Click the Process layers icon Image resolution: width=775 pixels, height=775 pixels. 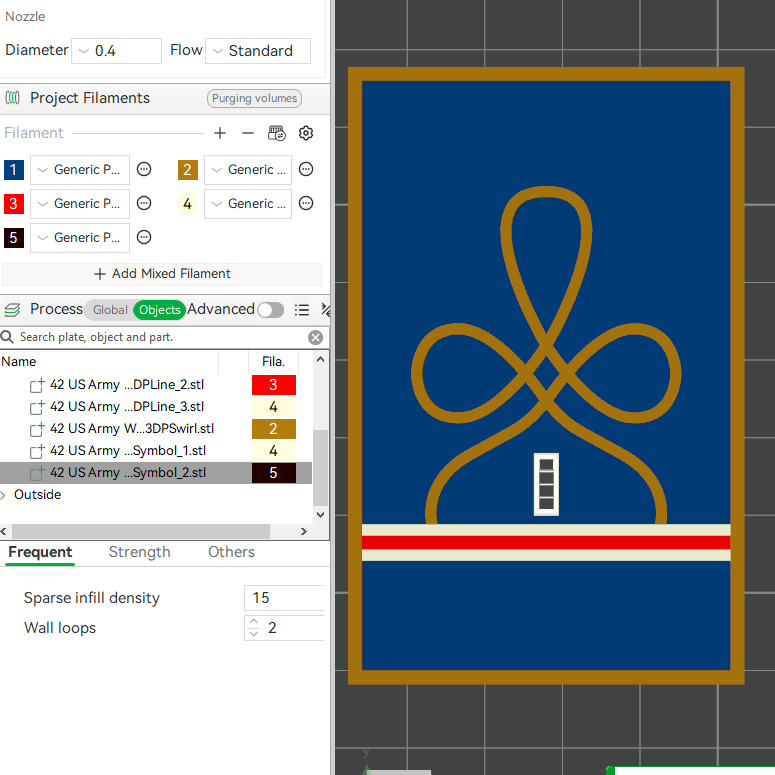pyautogui.click(x=12, y=309)
